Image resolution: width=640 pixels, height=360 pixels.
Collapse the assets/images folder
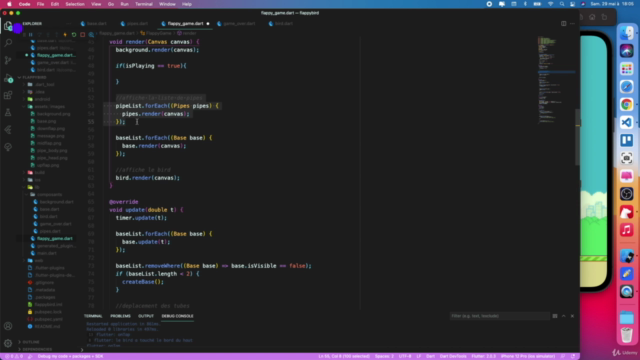click(49, 107)
